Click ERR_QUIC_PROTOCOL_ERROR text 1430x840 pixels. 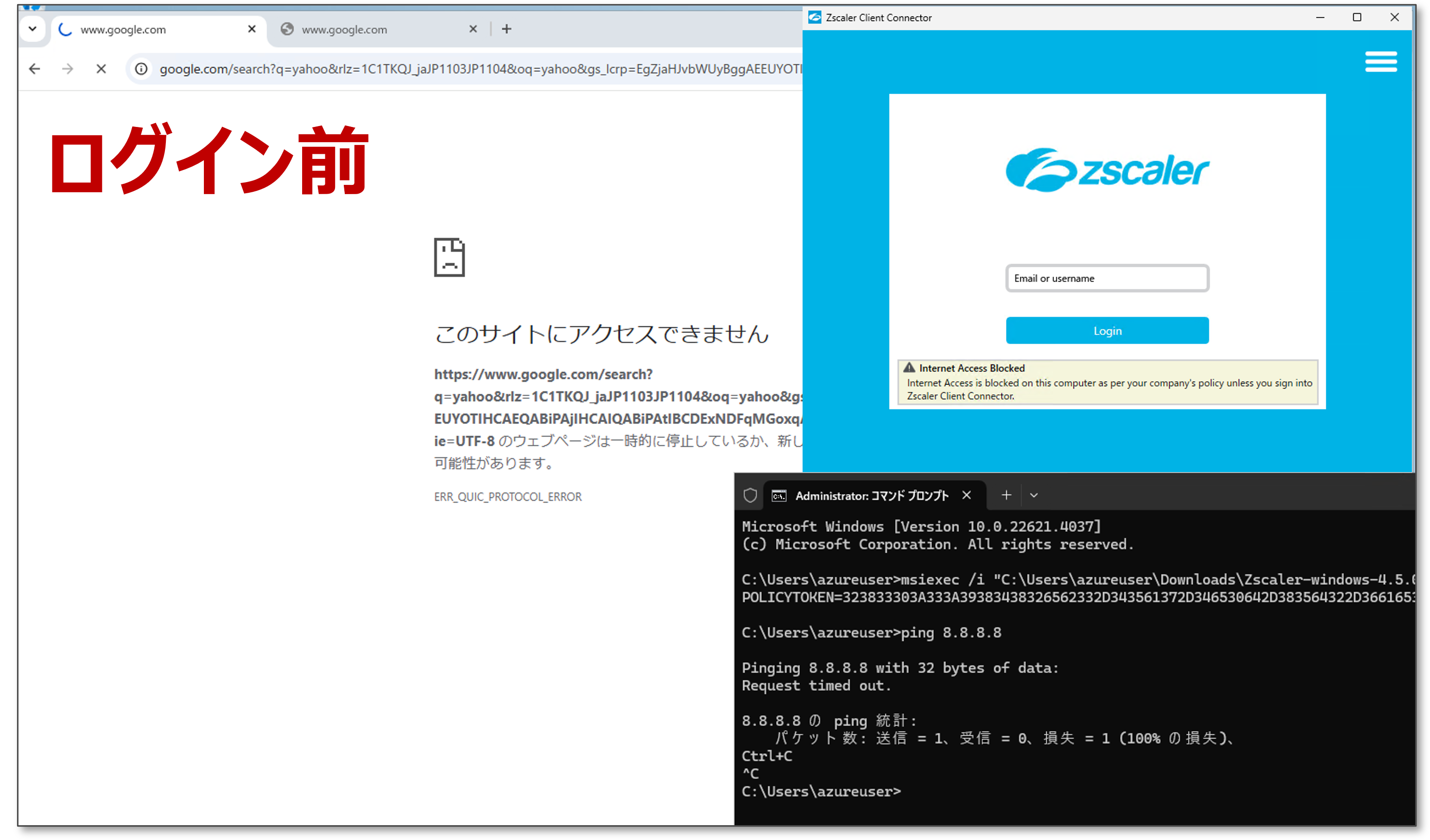click(x=508, y=497)
